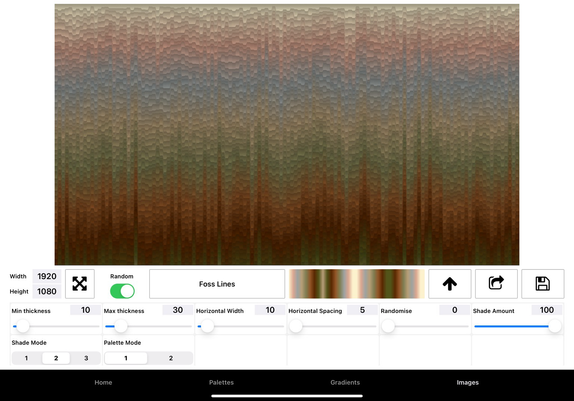This screenshot has width=574, height=401.
Task: Click the Min thickness value 10
Action: pos(86,310)
